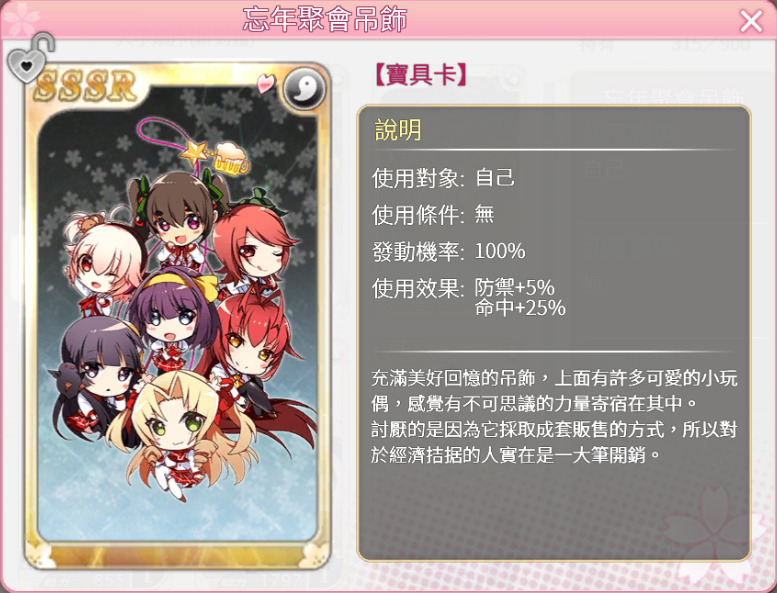Image resolution: width=777 pixels, height=593 pixels.
Task: Click the gold star charm on card
Action: point(195,154)
